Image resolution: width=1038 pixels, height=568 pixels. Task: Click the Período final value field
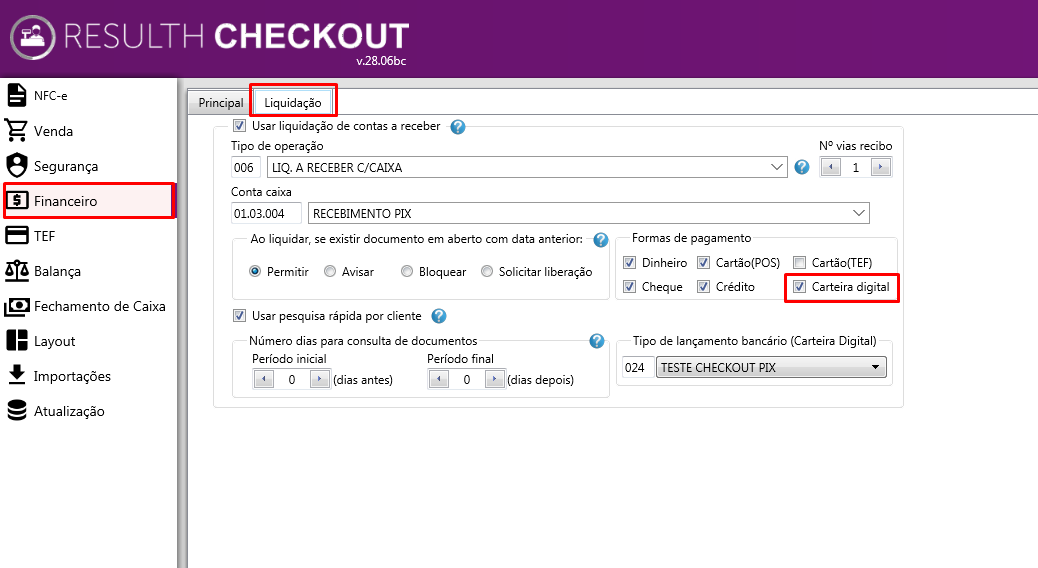point(467,379)
